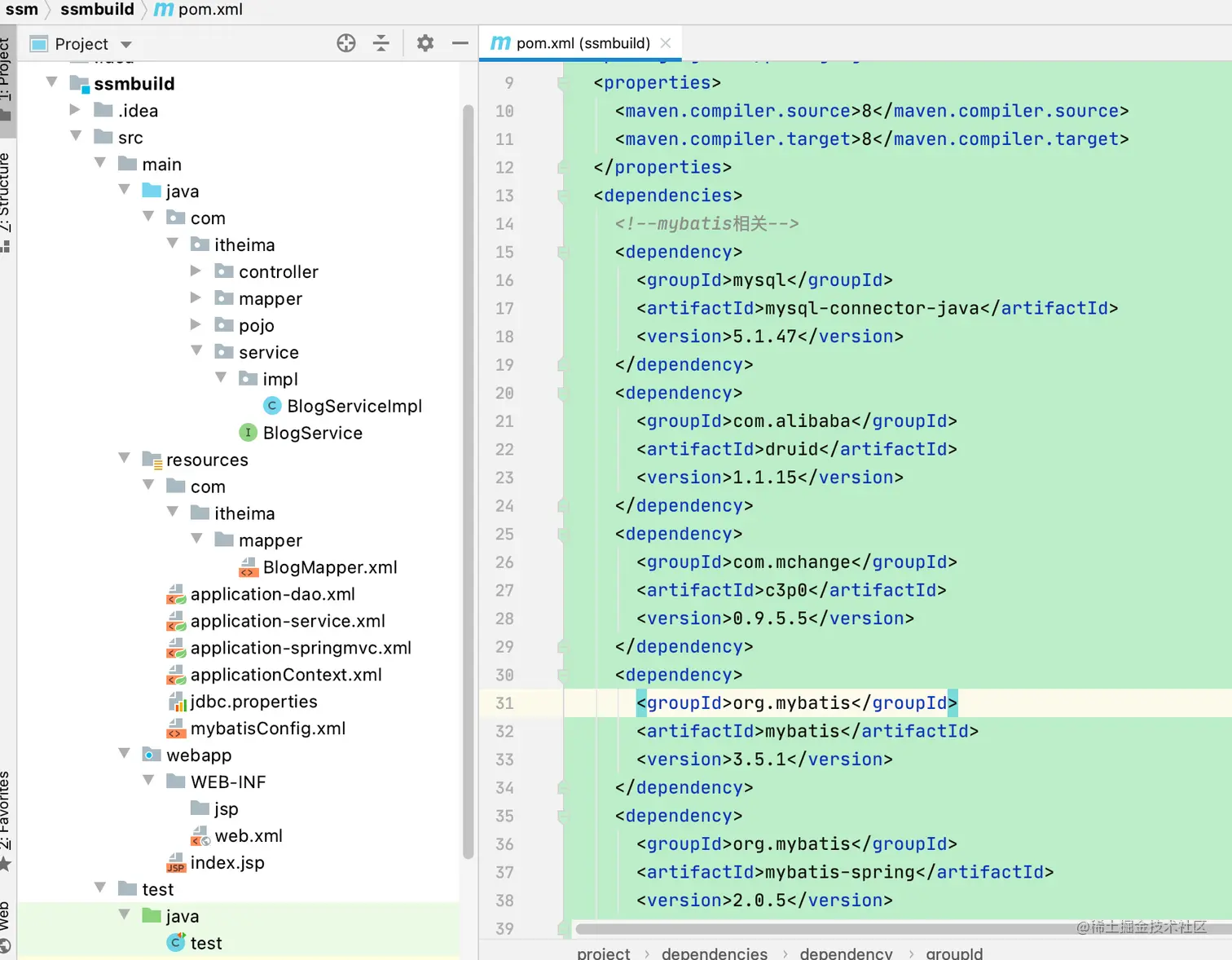Click the Project panel vertical scrollbar
Viewport: 1232px width, 960px height.
468,481
